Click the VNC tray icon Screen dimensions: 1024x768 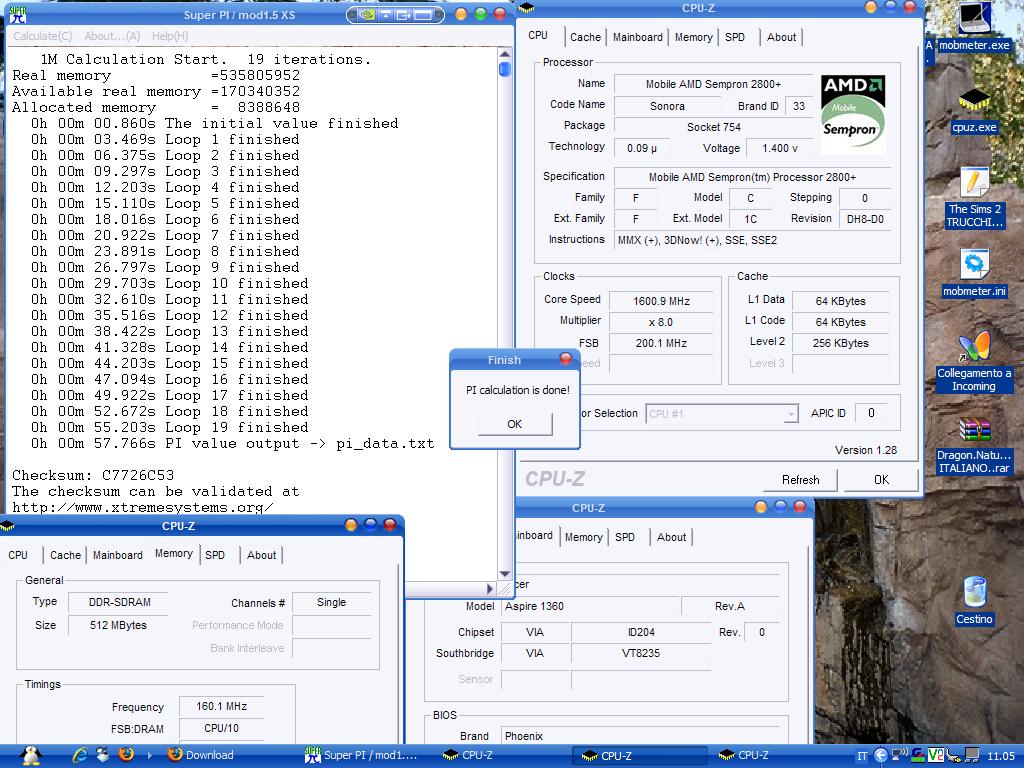[935, 756]
